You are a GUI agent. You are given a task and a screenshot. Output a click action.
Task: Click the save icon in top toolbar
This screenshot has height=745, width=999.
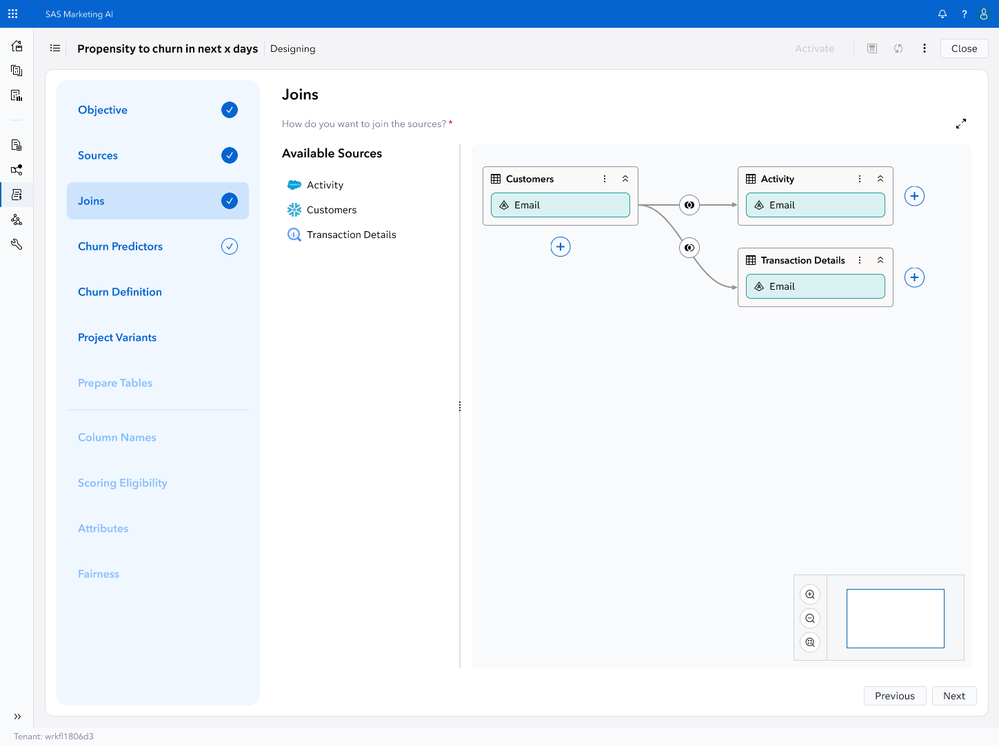(871, 48)
